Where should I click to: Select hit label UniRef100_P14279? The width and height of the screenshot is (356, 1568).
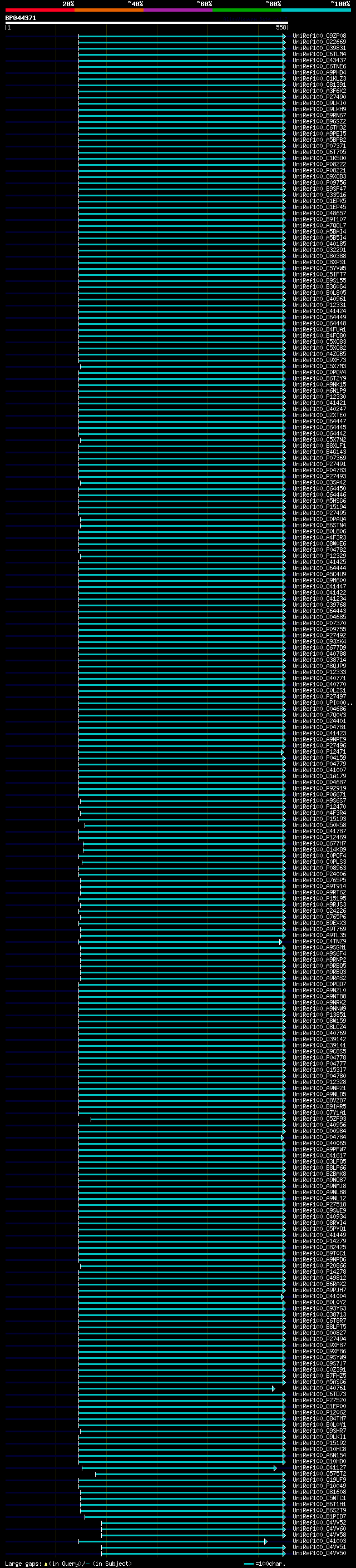click(x=319, y=1241)
